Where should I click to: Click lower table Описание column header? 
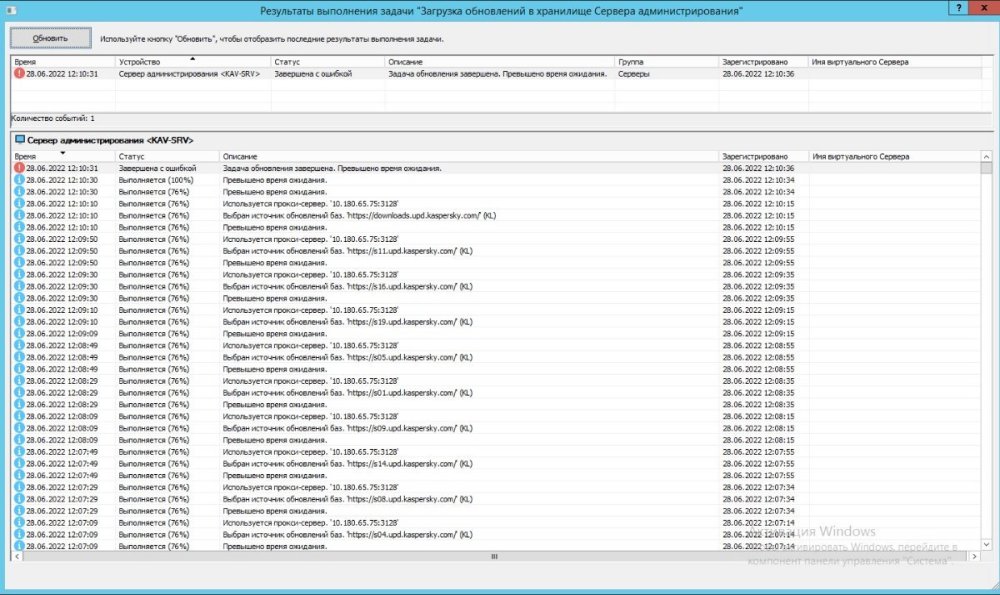[x=469, y=156]
